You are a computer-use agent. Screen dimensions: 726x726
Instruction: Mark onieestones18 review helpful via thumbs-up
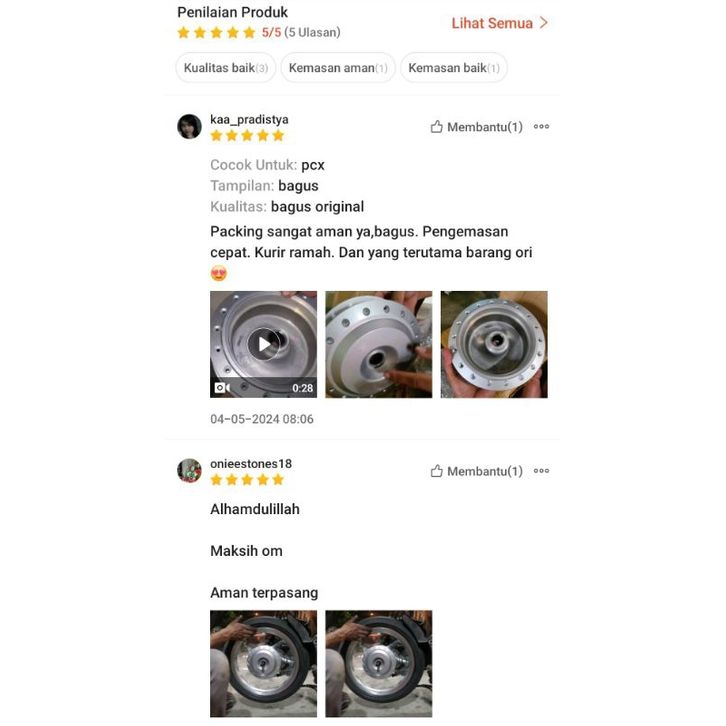436,471
